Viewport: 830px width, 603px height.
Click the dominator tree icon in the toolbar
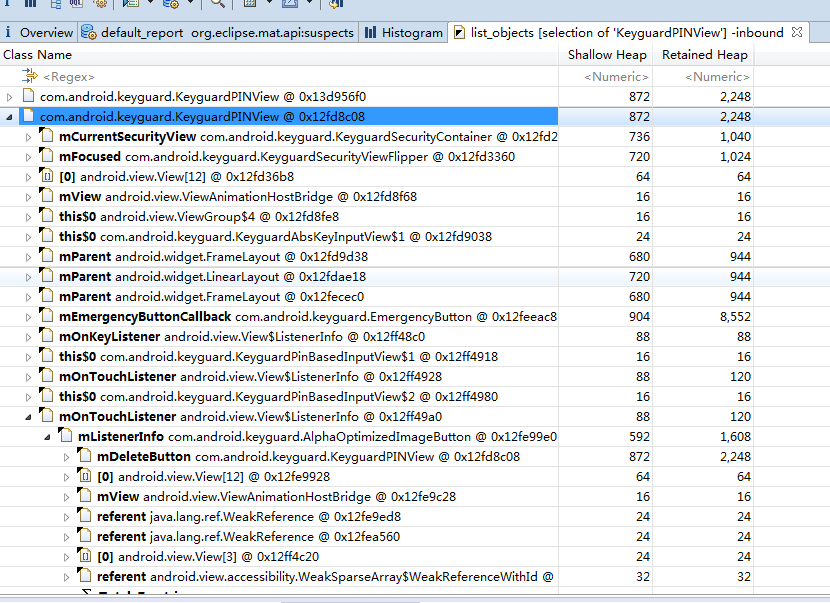pos(55,4)
